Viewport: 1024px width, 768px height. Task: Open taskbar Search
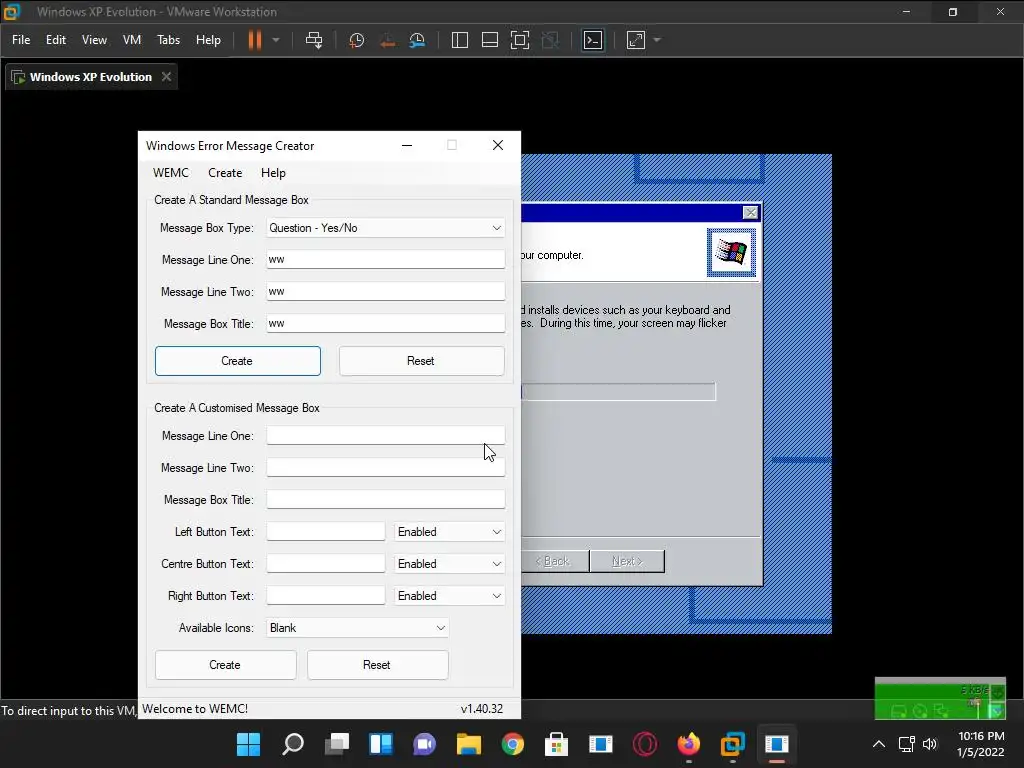[x=293, y=744]
